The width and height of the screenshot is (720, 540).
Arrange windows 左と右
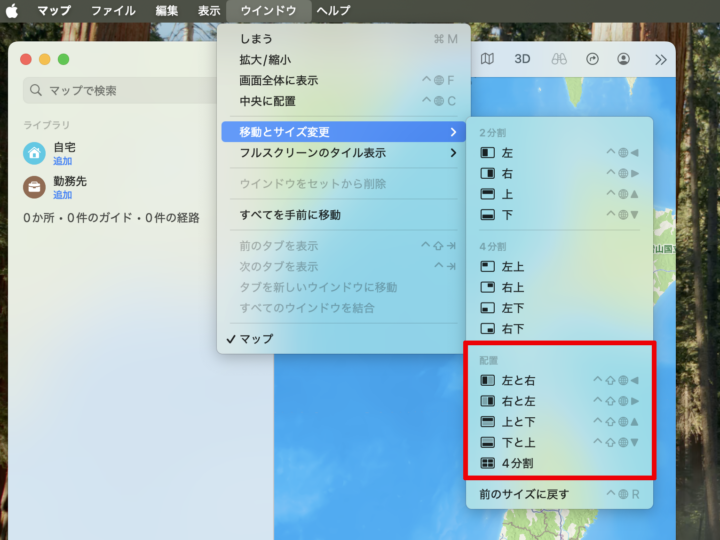[559, 380]
